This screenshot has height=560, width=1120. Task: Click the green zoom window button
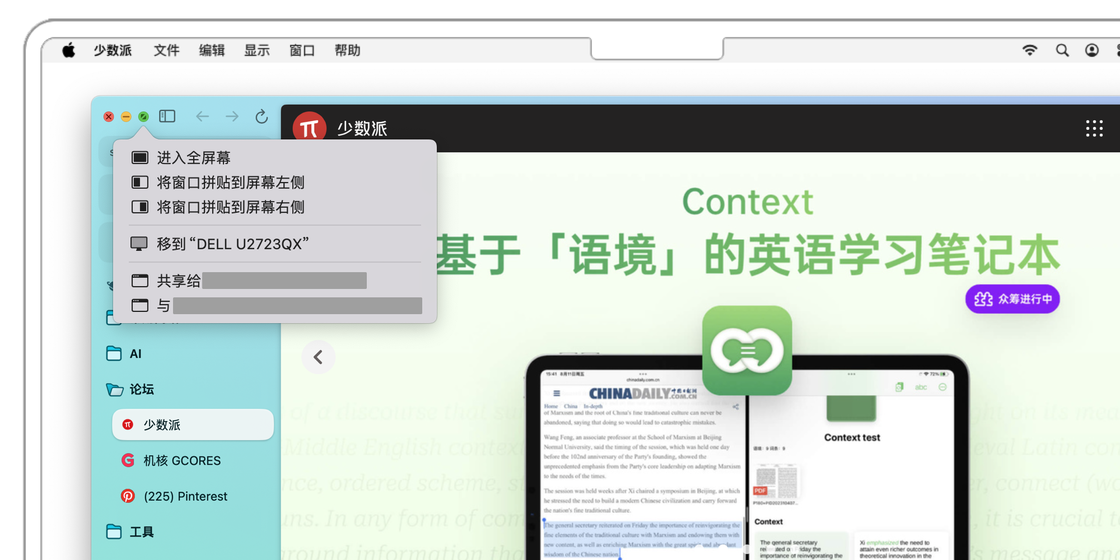click(x=144, y=116)
